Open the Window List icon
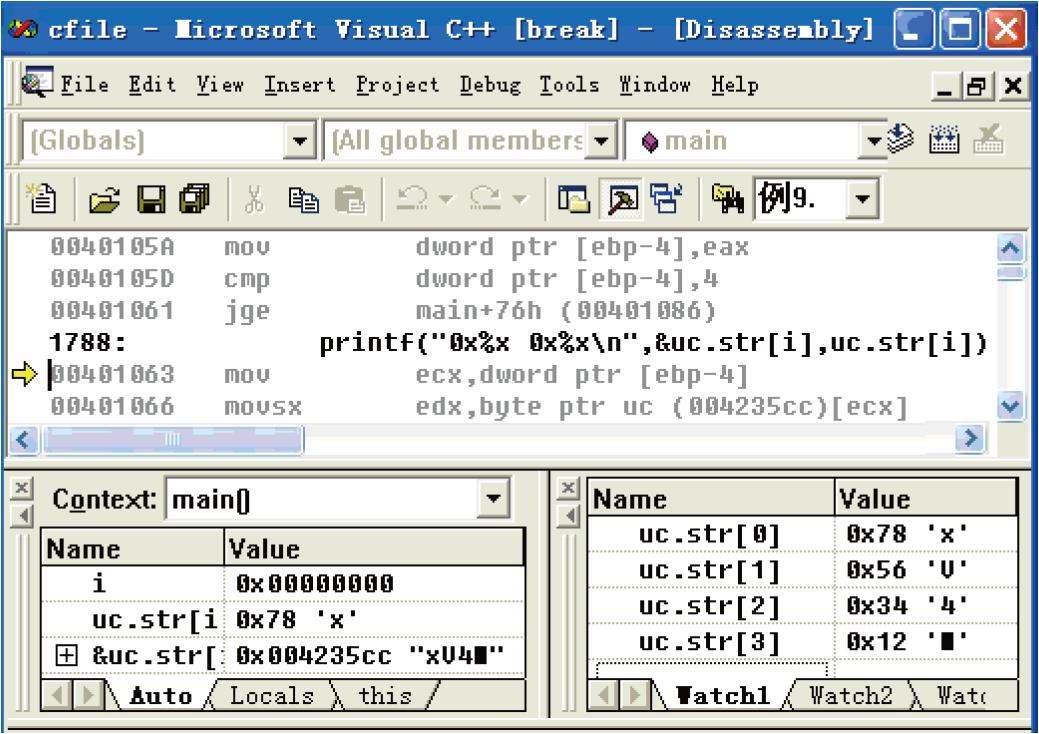This screenshot has height=734, width=1039. coord(667,198)
